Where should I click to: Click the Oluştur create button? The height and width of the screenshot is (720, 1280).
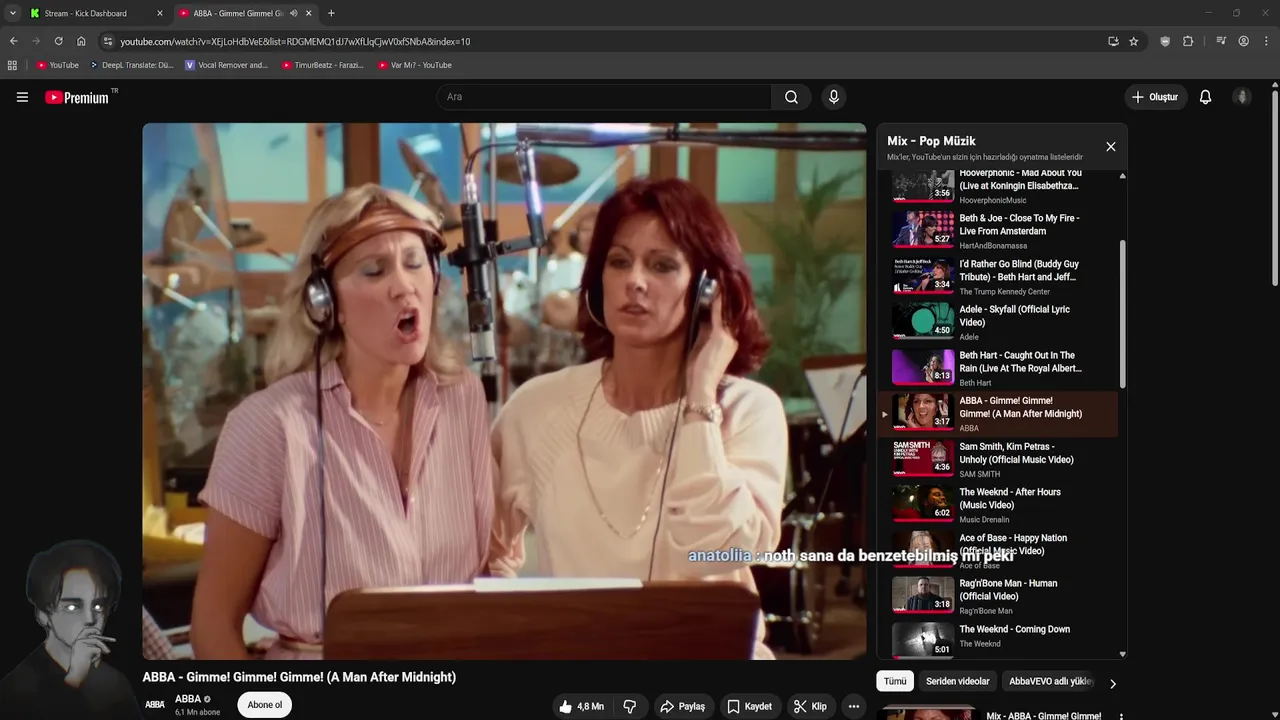coord(1154,97)
